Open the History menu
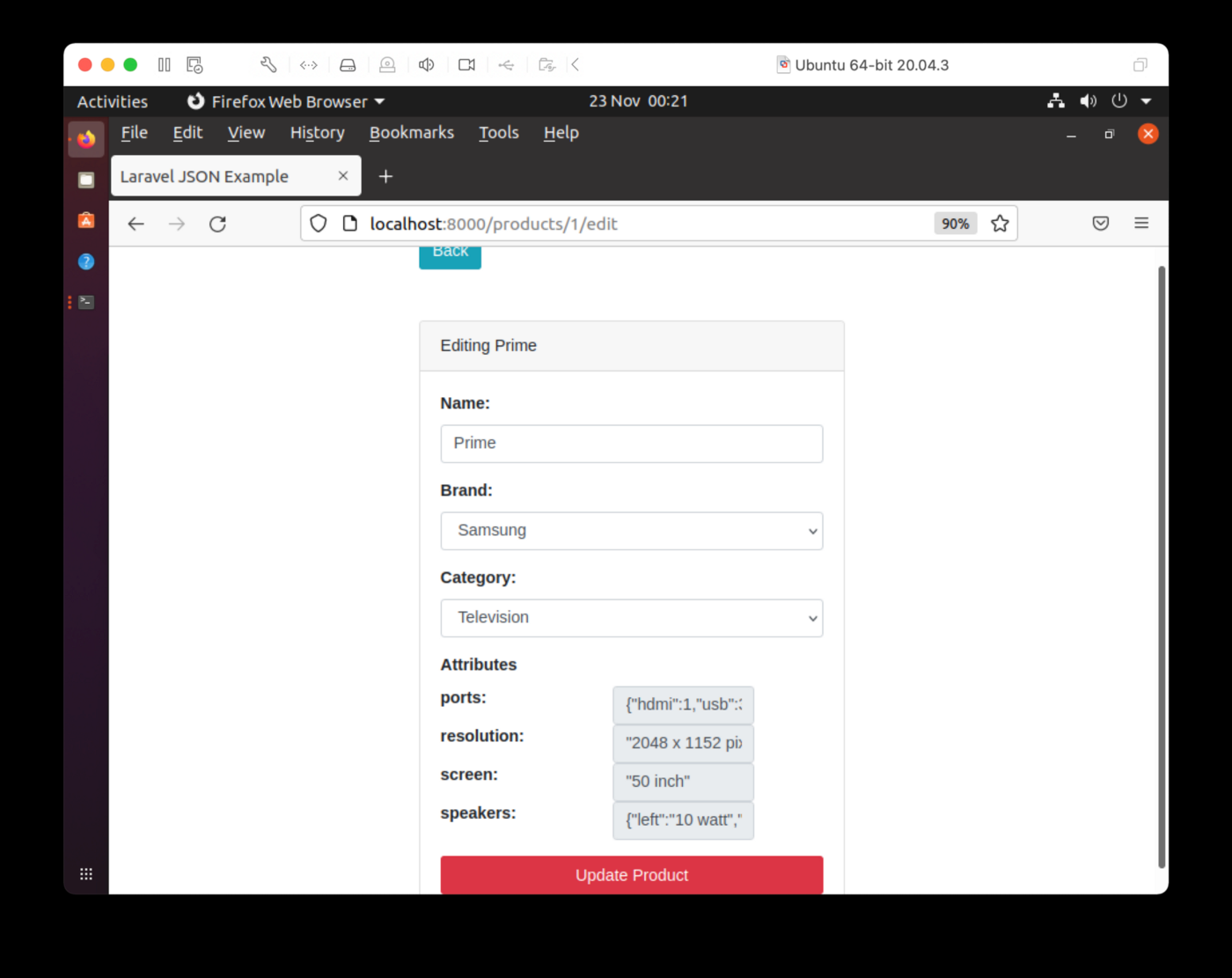1232x978 pixels. pyautogui.click(x=318, y=133)
